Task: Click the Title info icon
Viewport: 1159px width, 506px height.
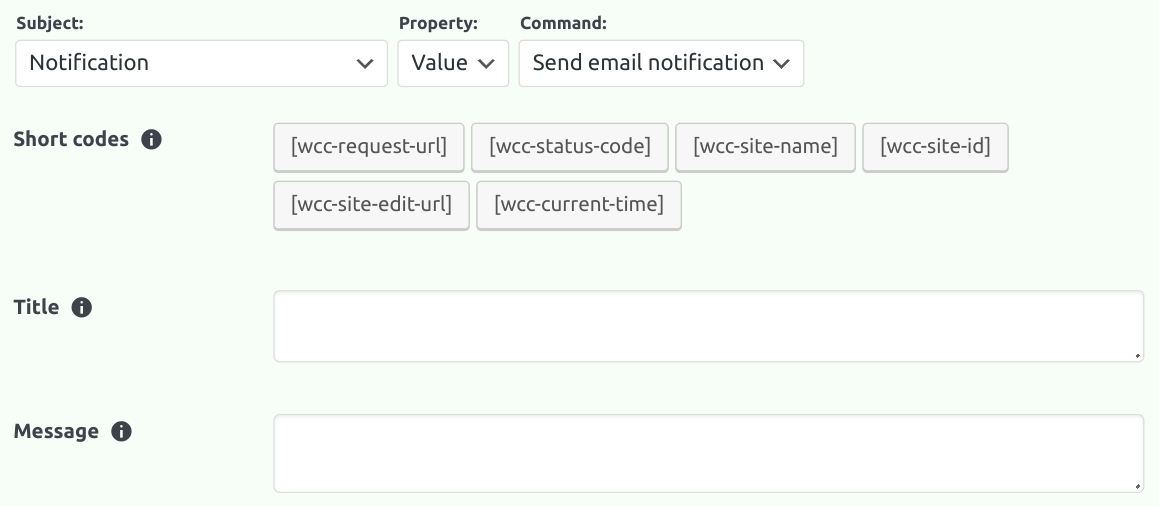Action: coord(83,308)
